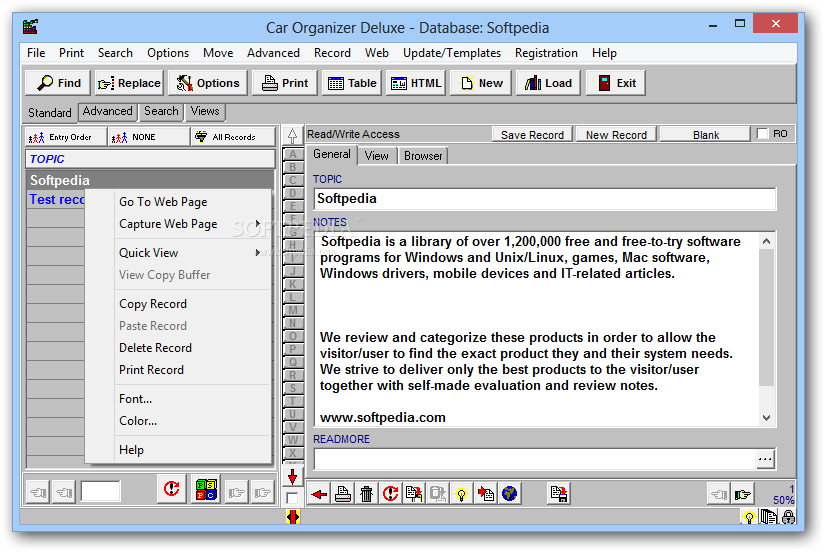Click the printer icon in the record toolbar
The width and height of the screenshot is (825, 552).
click(x=343, y=494)
